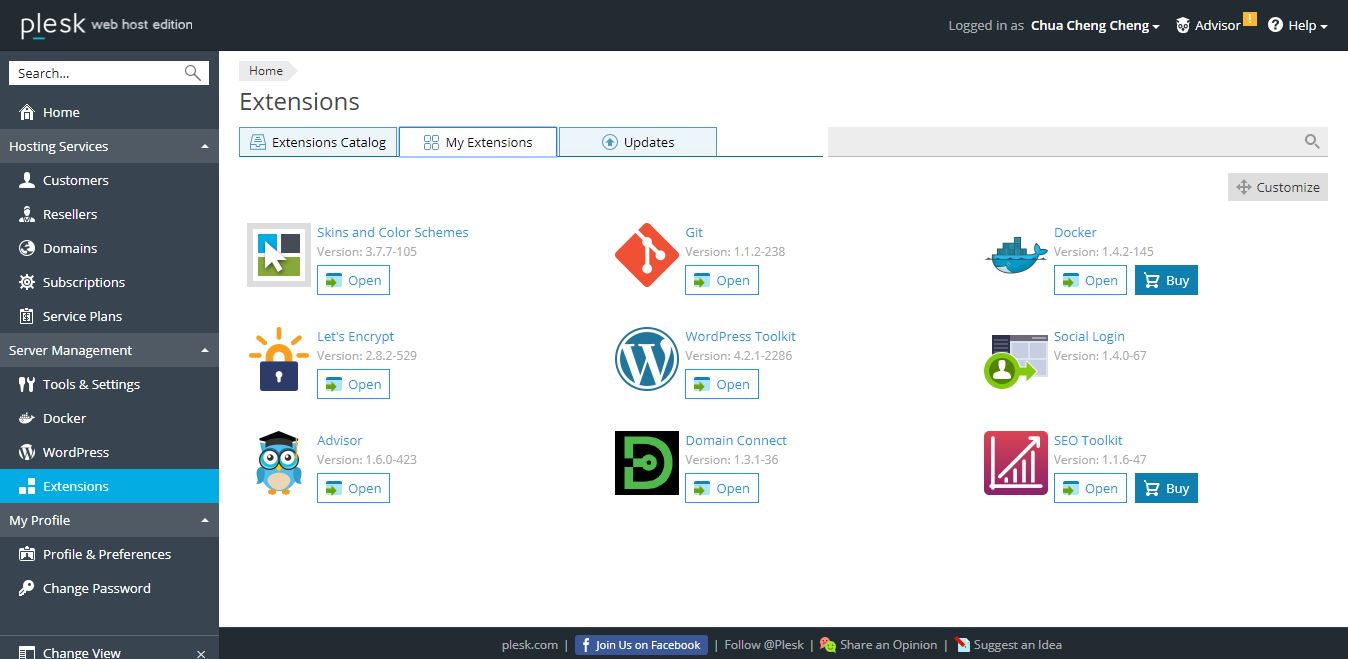Open WordPress in the sidebar
This screenshot has width=1348, height=659.
[109, 452]
